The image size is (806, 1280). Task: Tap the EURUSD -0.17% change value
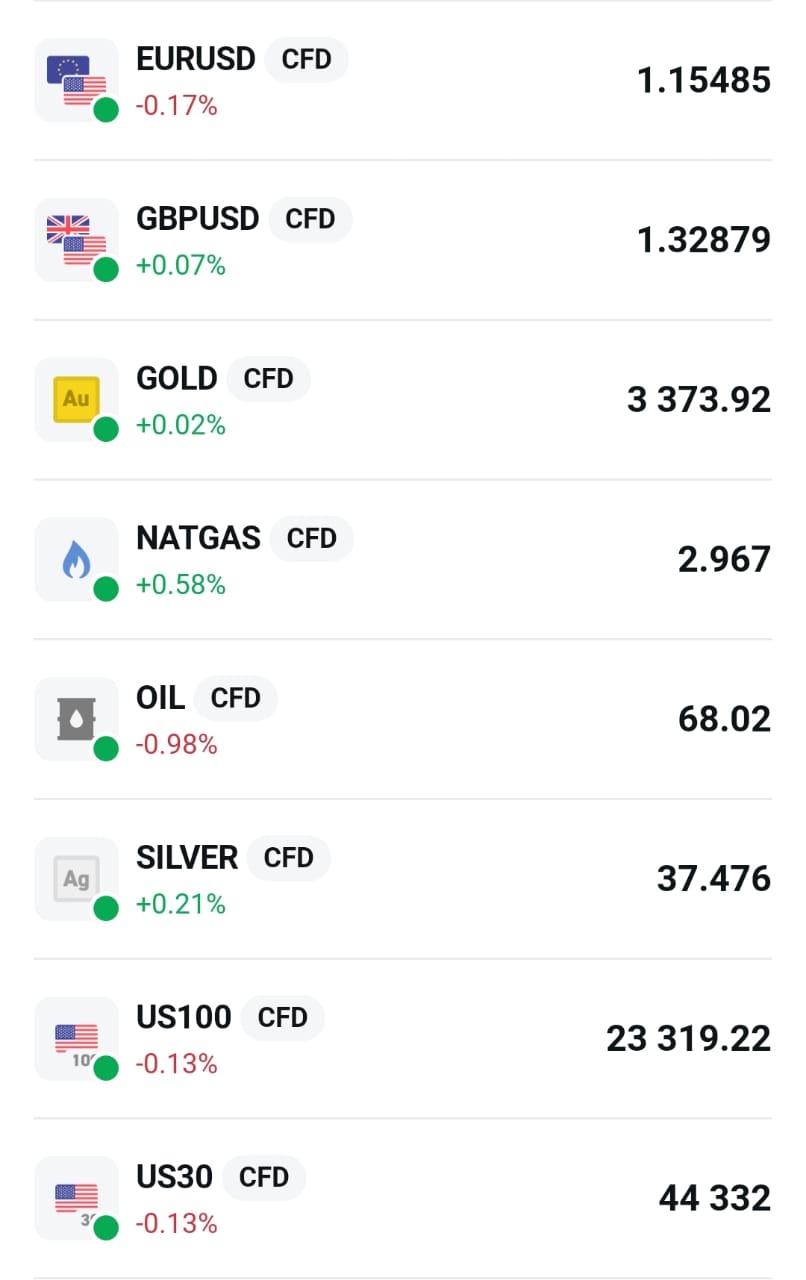tap(177, 105)
